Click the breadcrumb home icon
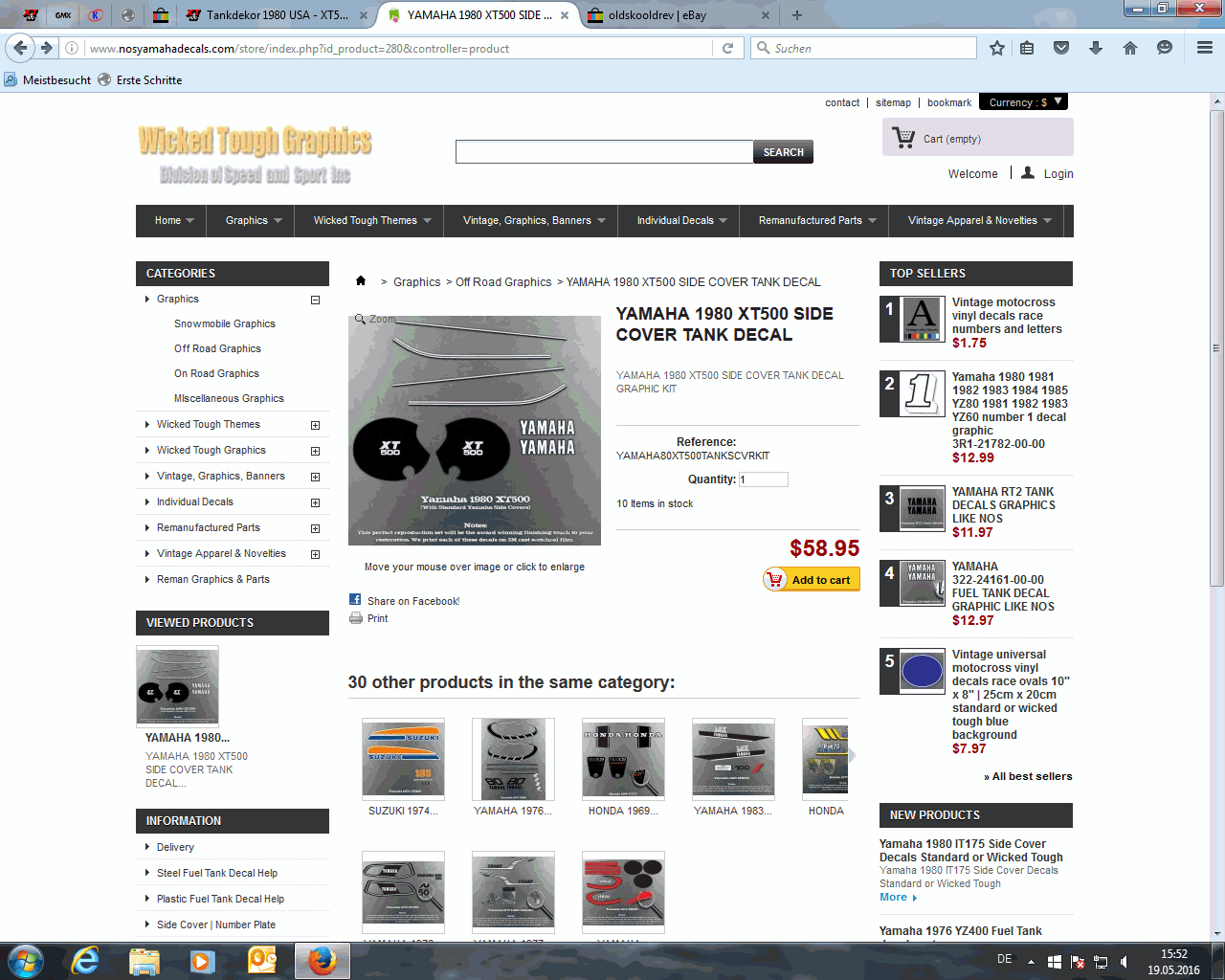 361,281
